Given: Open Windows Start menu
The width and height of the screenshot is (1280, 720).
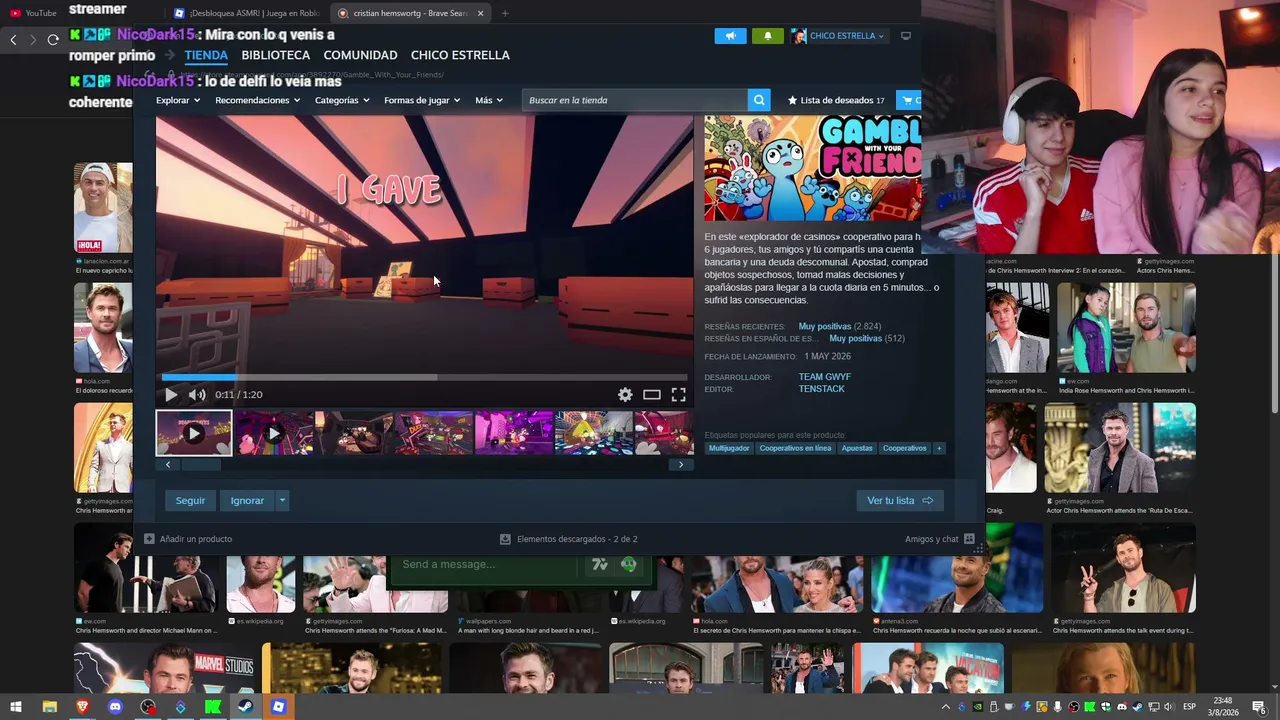Looking at the screenshot, I should (16, 707).
